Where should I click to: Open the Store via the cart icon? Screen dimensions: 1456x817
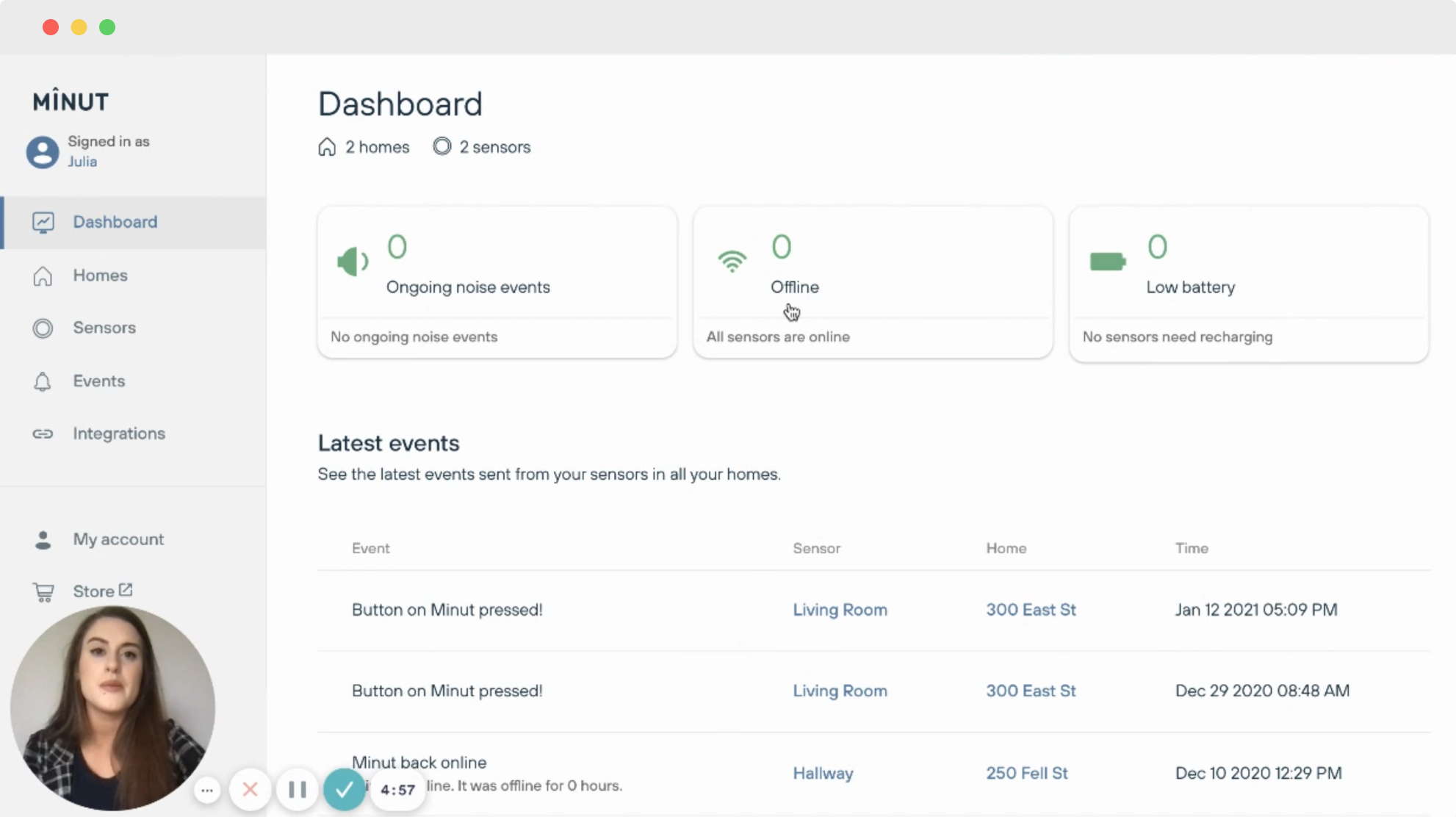pos(43,591)
